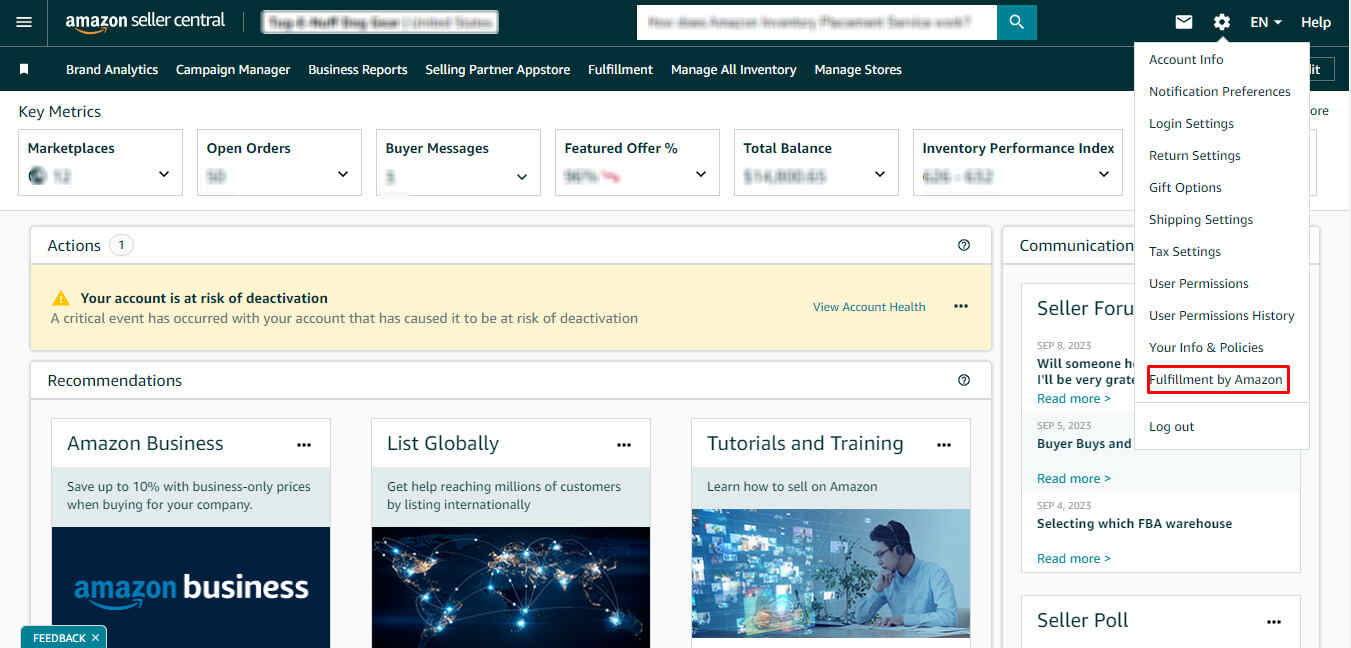The height and width of the screenshot is (648, 1351).
Task: Select Business Reports in the navigation menu
Action: [357, 69]
